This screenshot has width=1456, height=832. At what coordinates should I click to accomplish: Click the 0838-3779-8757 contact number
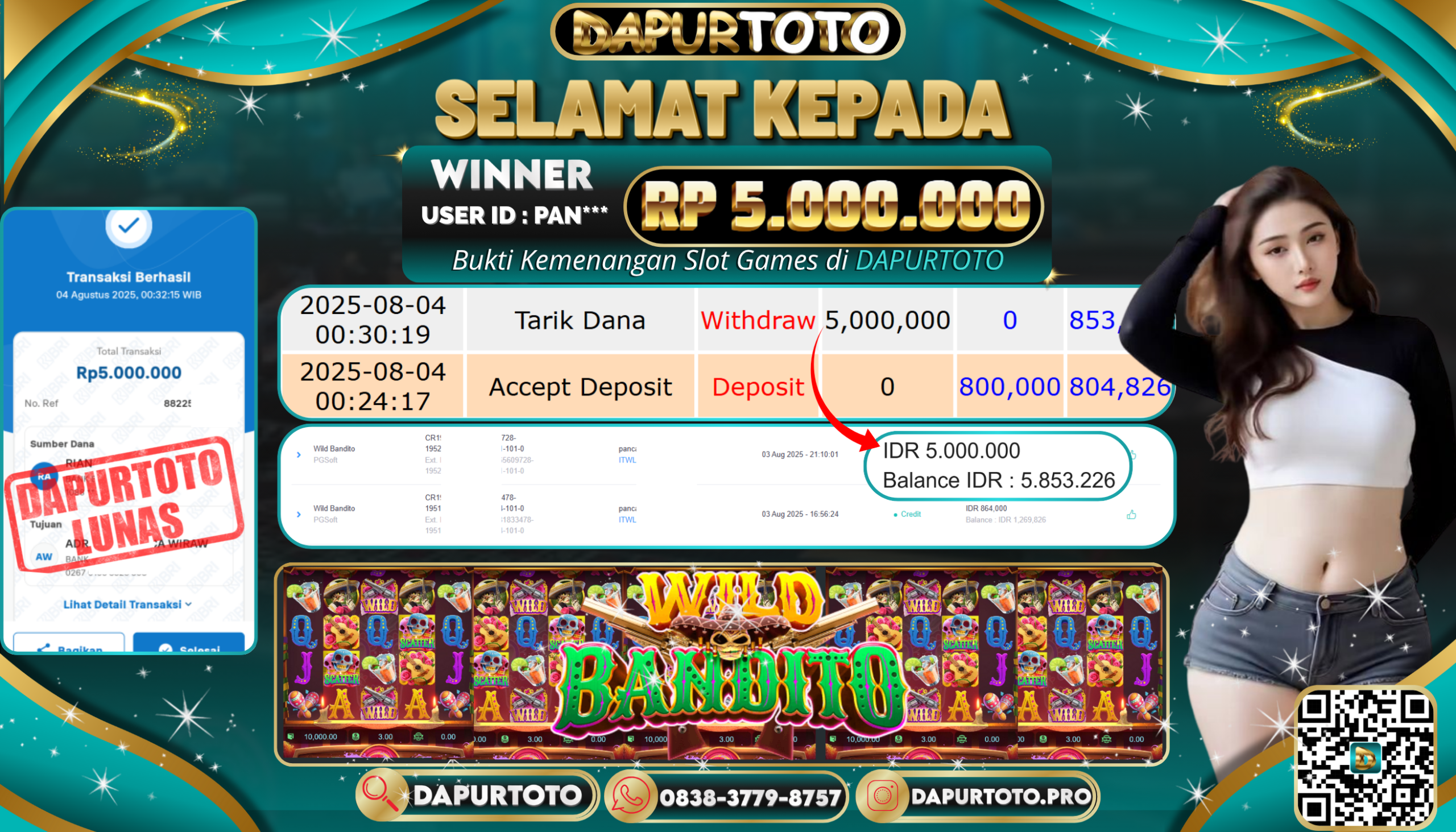pos(750,798)
